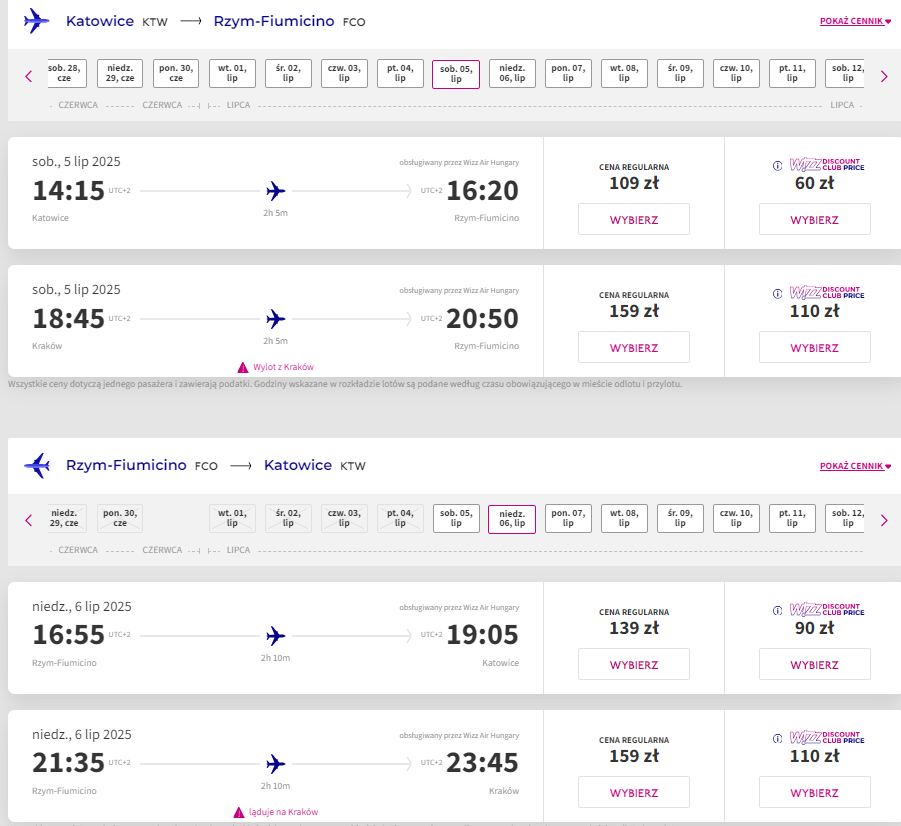
Task: Click the info icon beside 90 zł price
Action: 777,610
